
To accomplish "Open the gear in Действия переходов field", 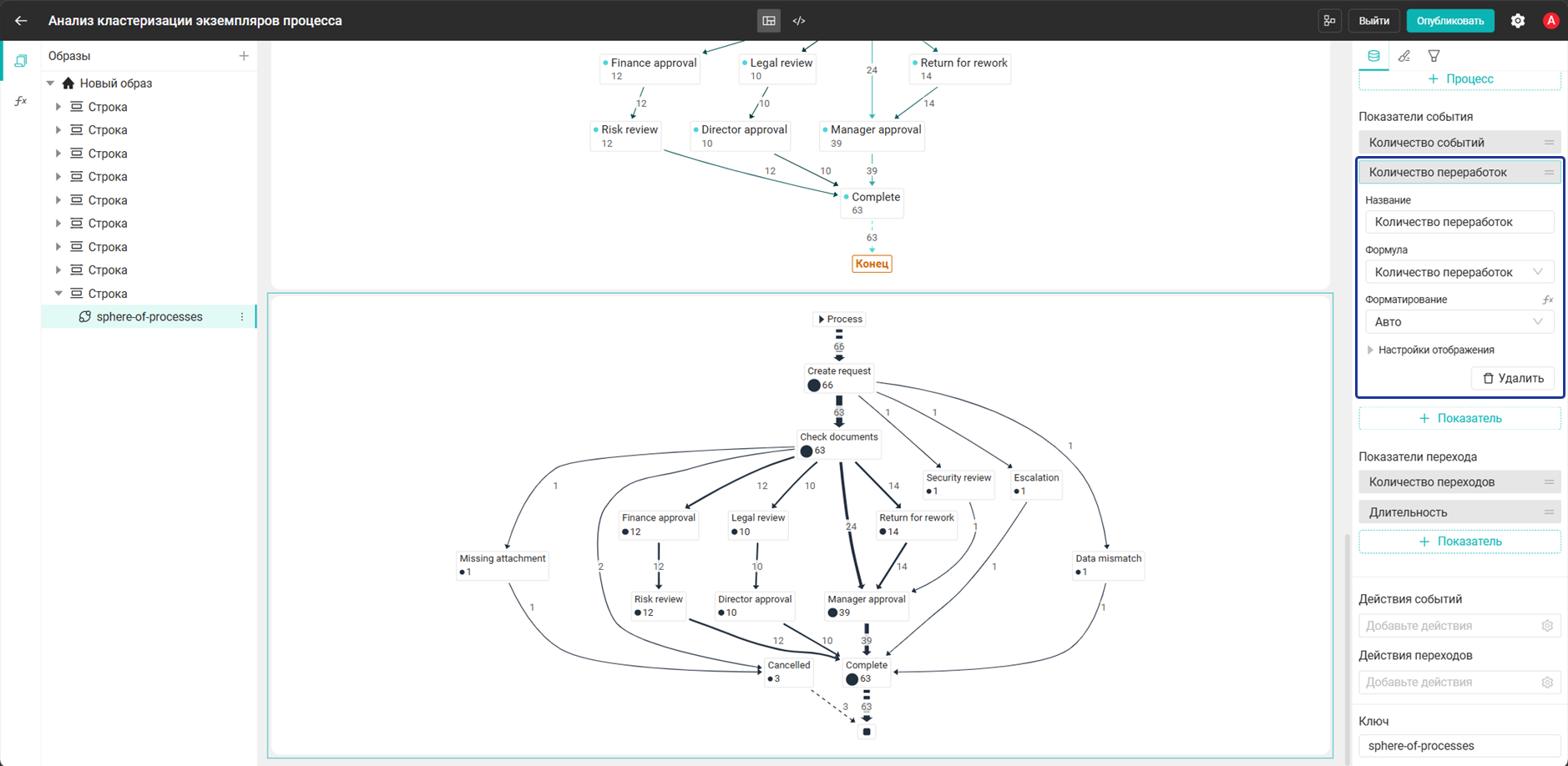I will [x=1547, y=683].
